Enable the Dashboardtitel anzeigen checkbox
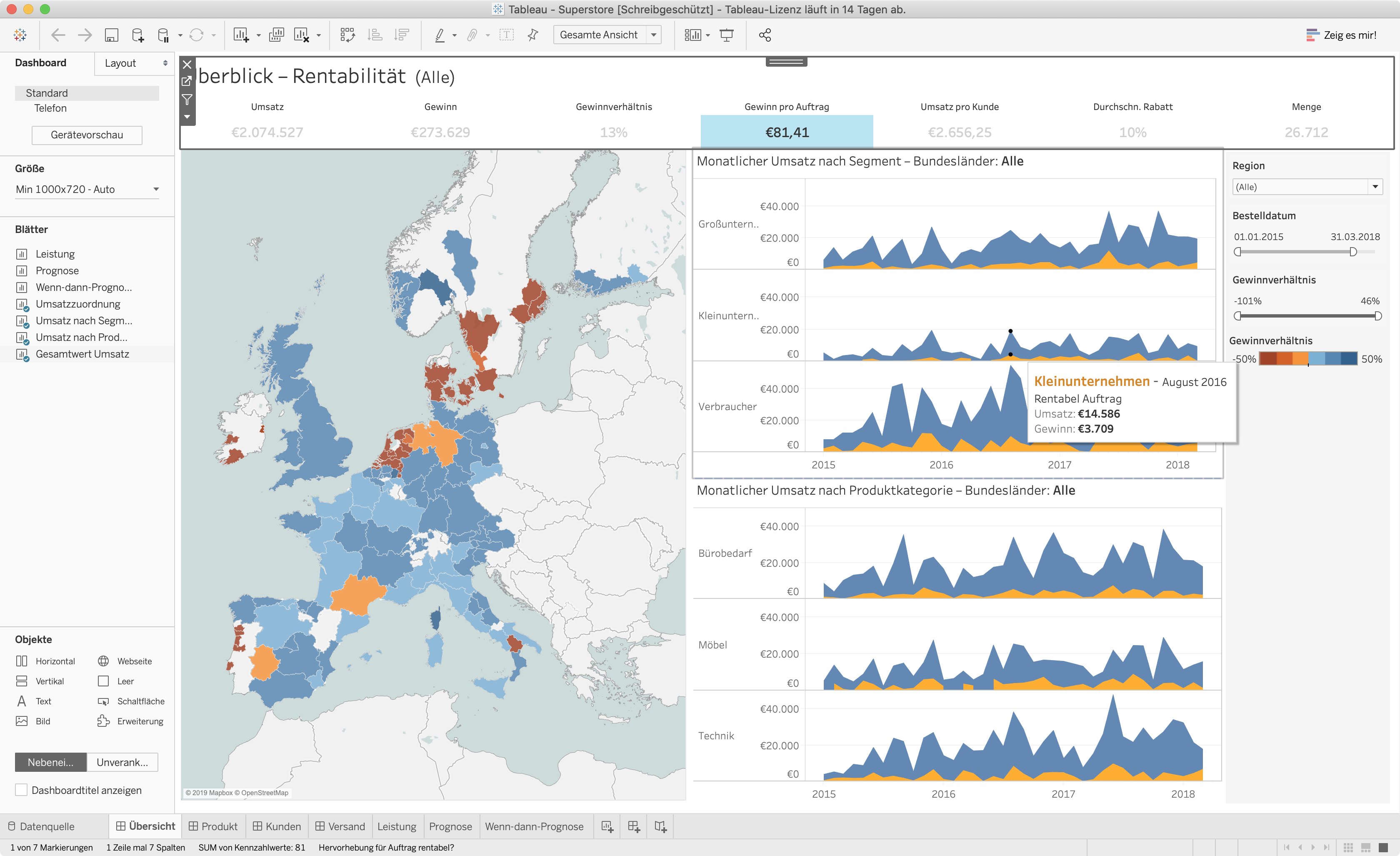Image resolution: width=1400 pixels, height=856 pixels. coord(21,790)
